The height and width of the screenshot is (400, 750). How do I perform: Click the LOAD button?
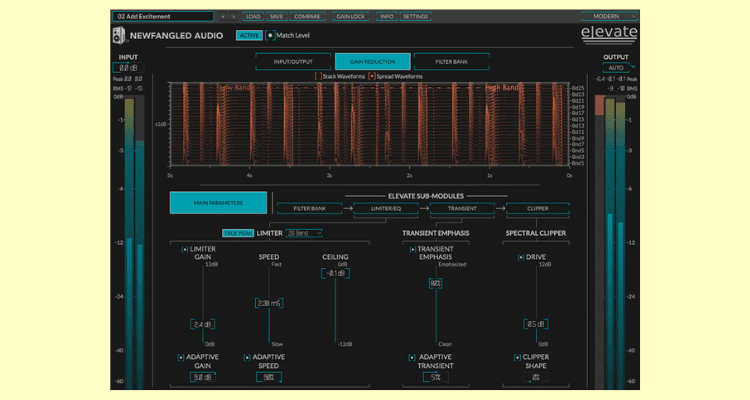(253, 16)
